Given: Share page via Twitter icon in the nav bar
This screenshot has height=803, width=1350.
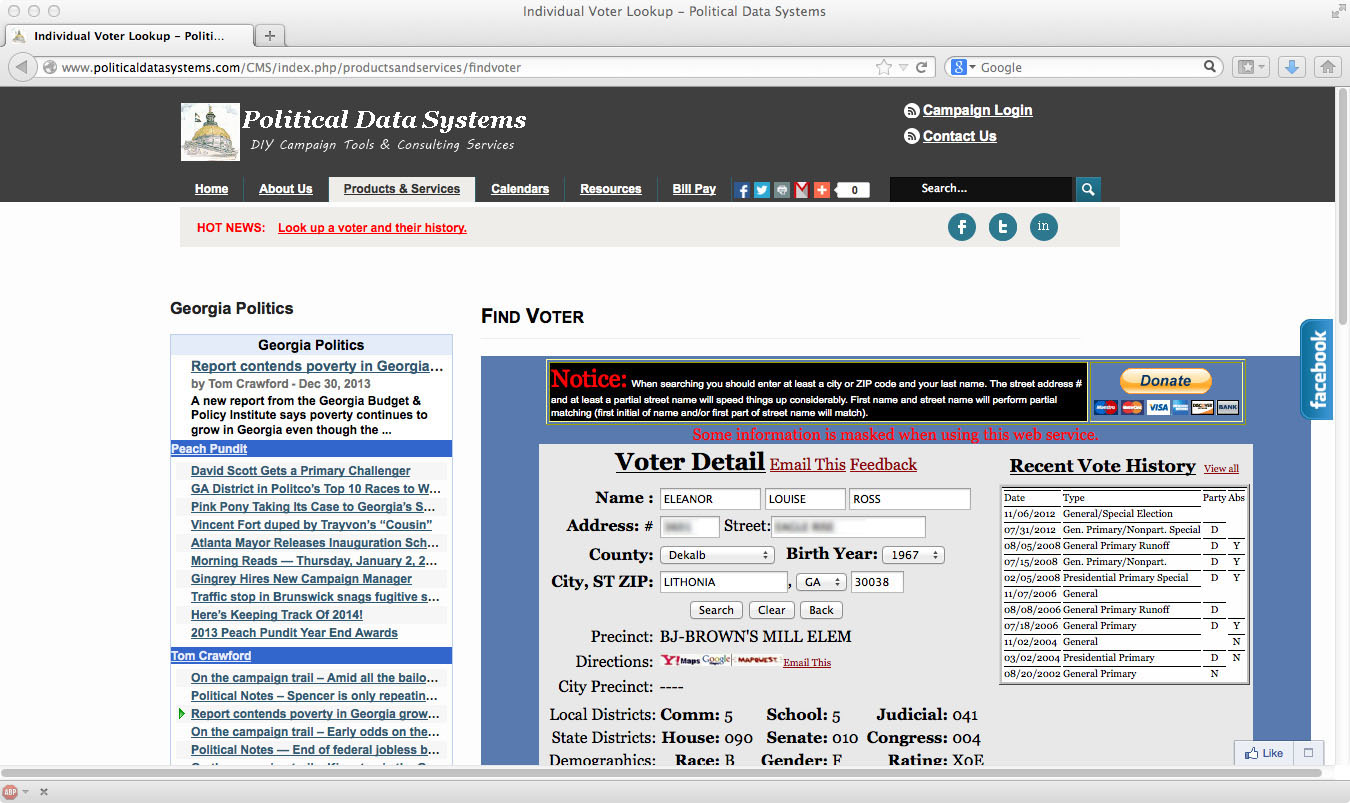Looking at the screenshot, I should pyautogui.click(x=761, y=190).
